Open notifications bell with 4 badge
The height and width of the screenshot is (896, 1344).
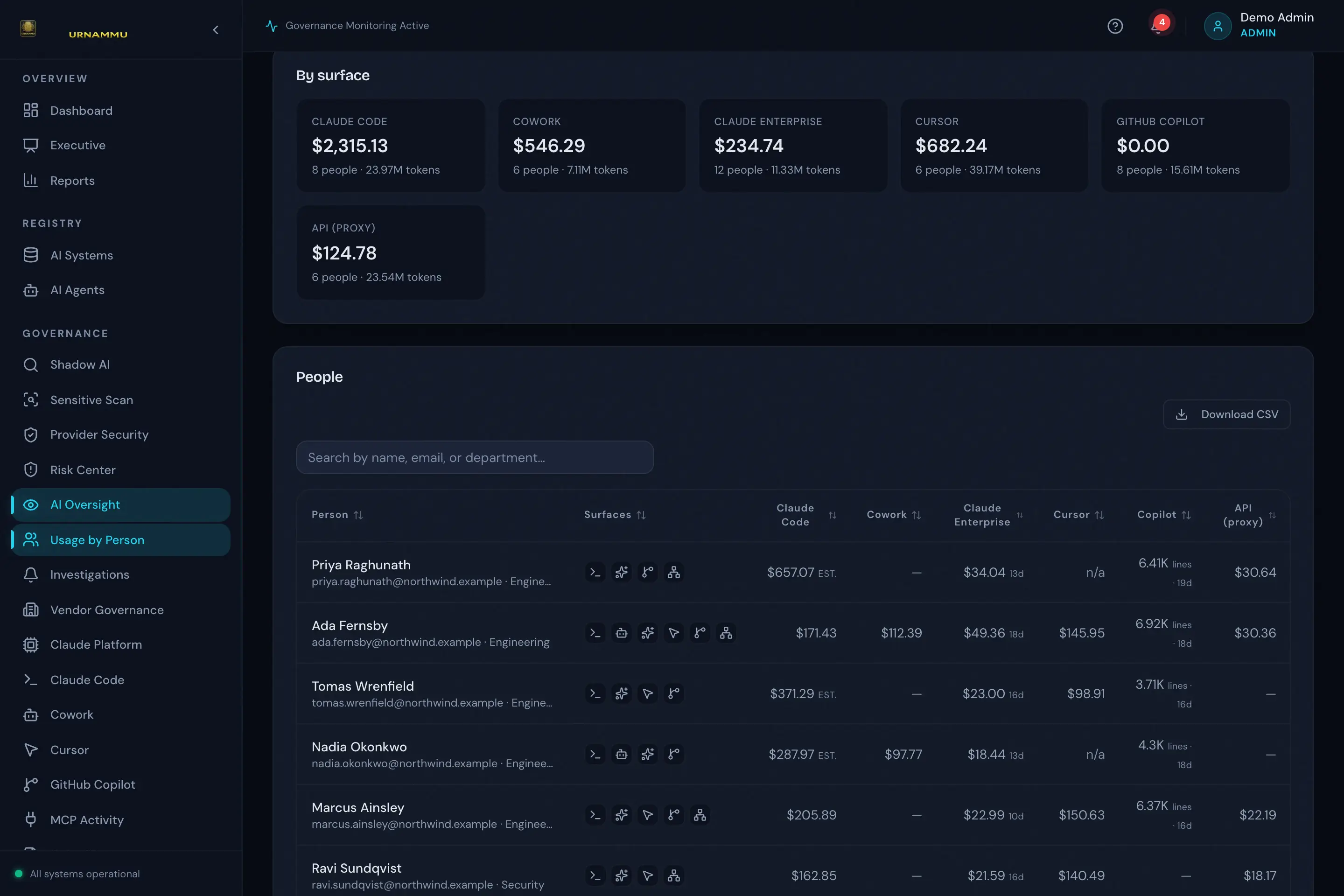click(1159, 26)
